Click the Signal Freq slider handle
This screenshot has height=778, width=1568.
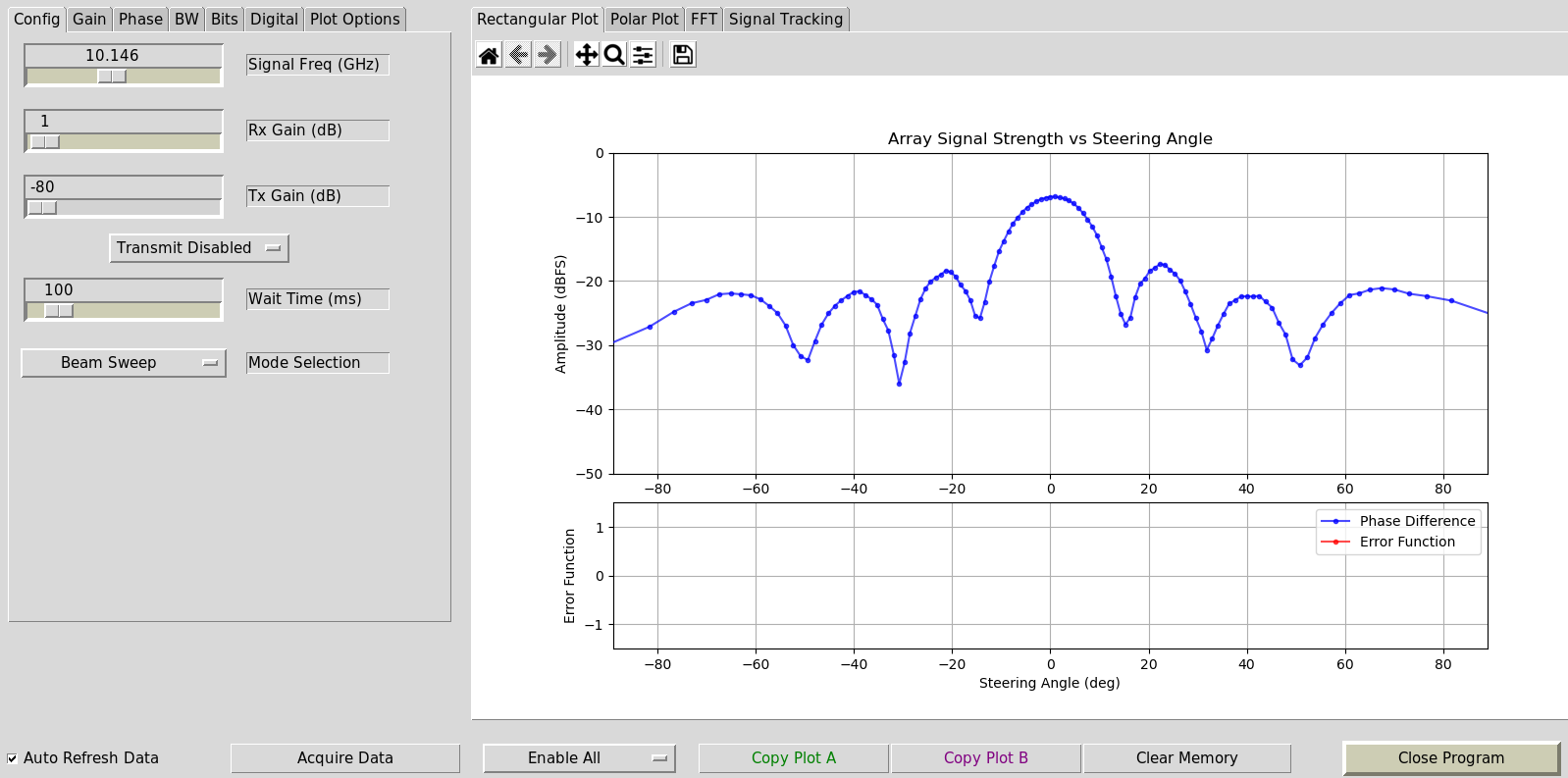tap(112, 77)
